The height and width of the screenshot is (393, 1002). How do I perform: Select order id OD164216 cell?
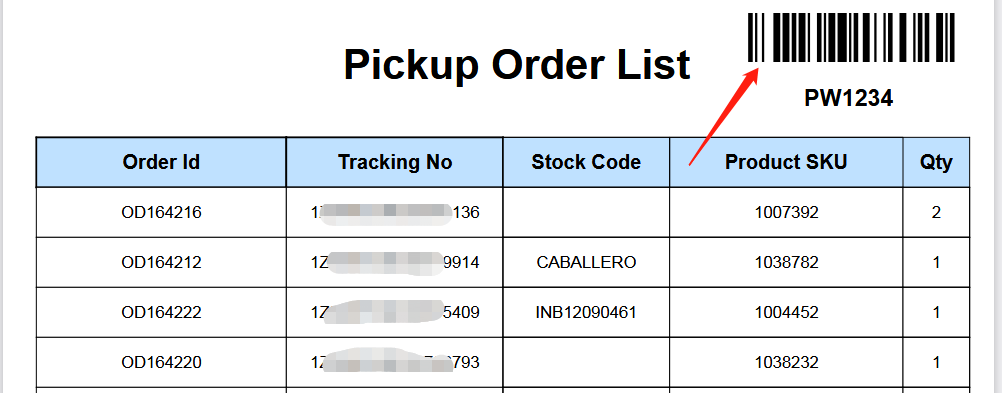161,212
